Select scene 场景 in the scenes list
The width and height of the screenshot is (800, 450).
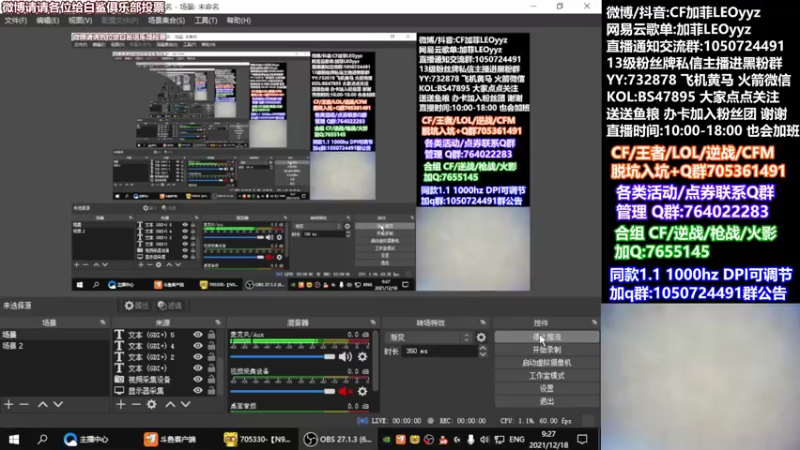55,335
